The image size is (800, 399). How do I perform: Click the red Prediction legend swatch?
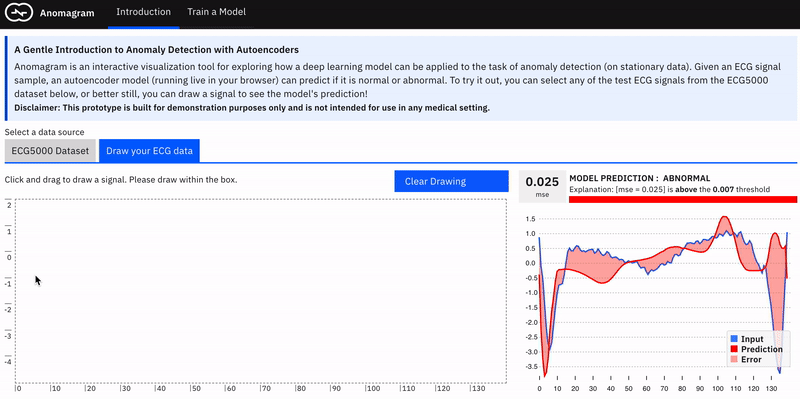coord(735,349)
